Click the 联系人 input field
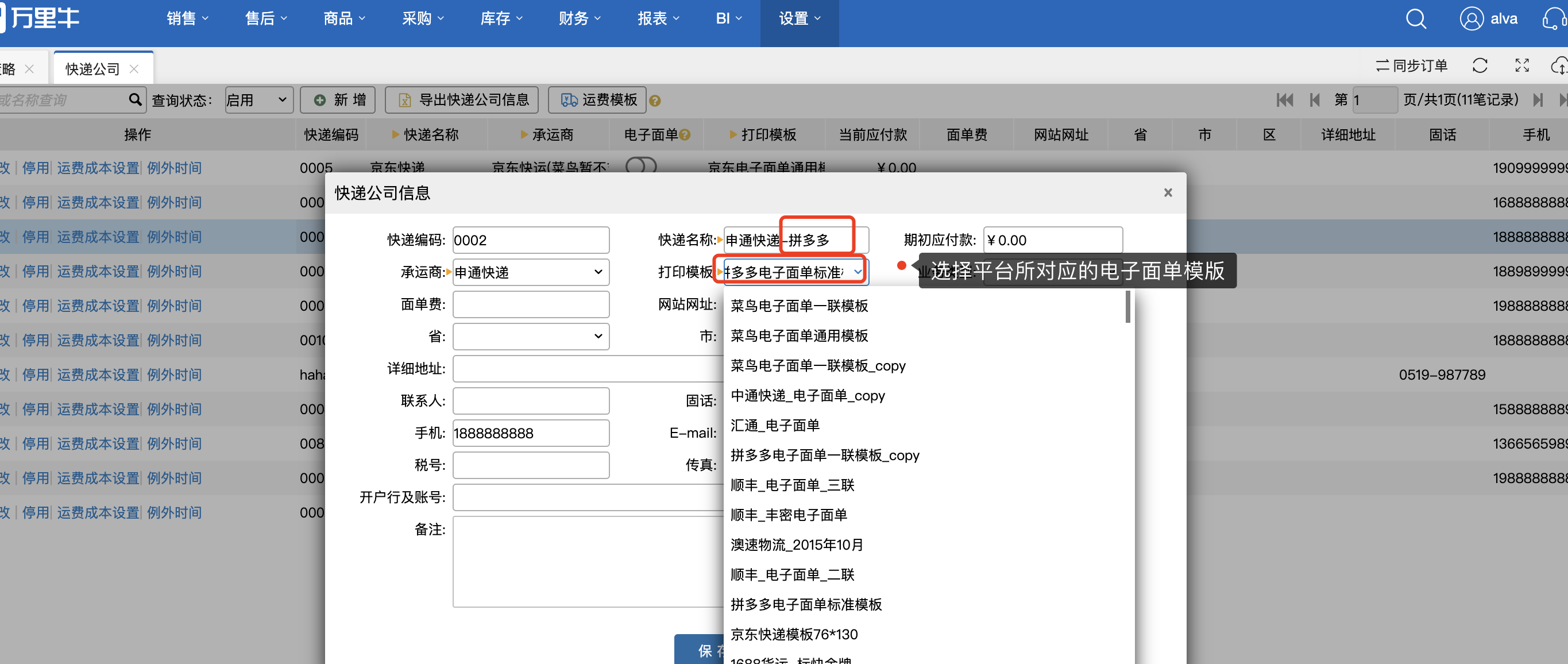This screenshot has width=1568, height=664. pos(530,400)
